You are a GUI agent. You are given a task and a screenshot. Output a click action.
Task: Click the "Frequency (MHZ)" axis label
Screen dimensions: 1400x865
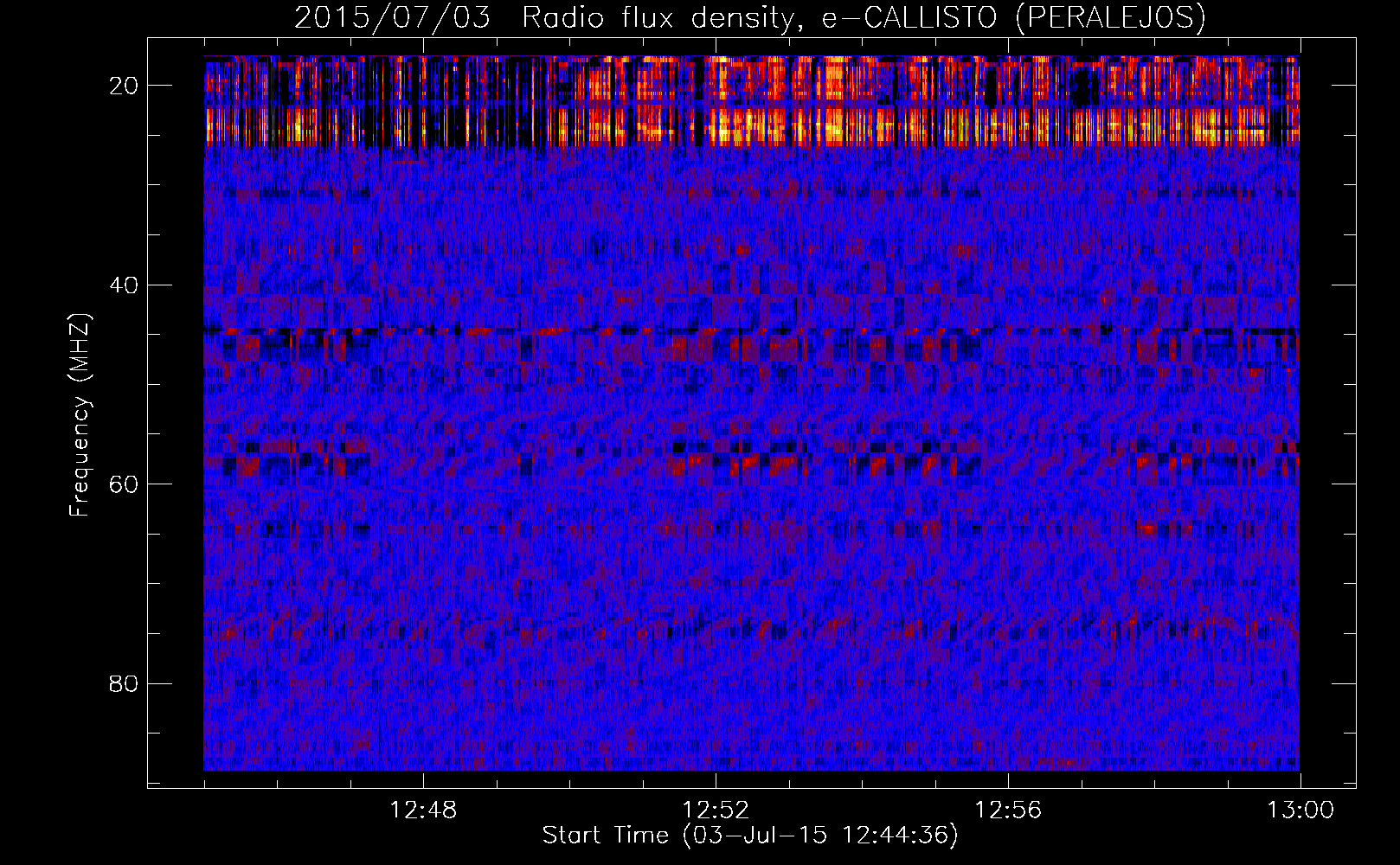(x=79, y=414)
